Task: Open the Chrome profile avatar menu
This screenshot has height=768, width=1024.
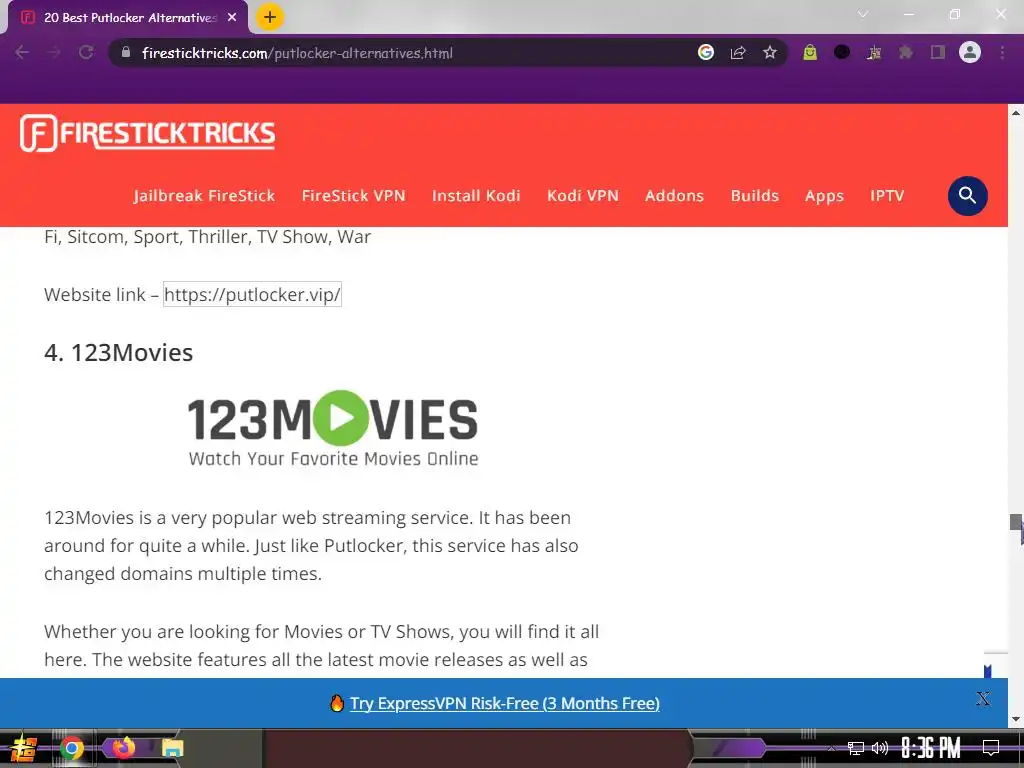Action: 970,52
